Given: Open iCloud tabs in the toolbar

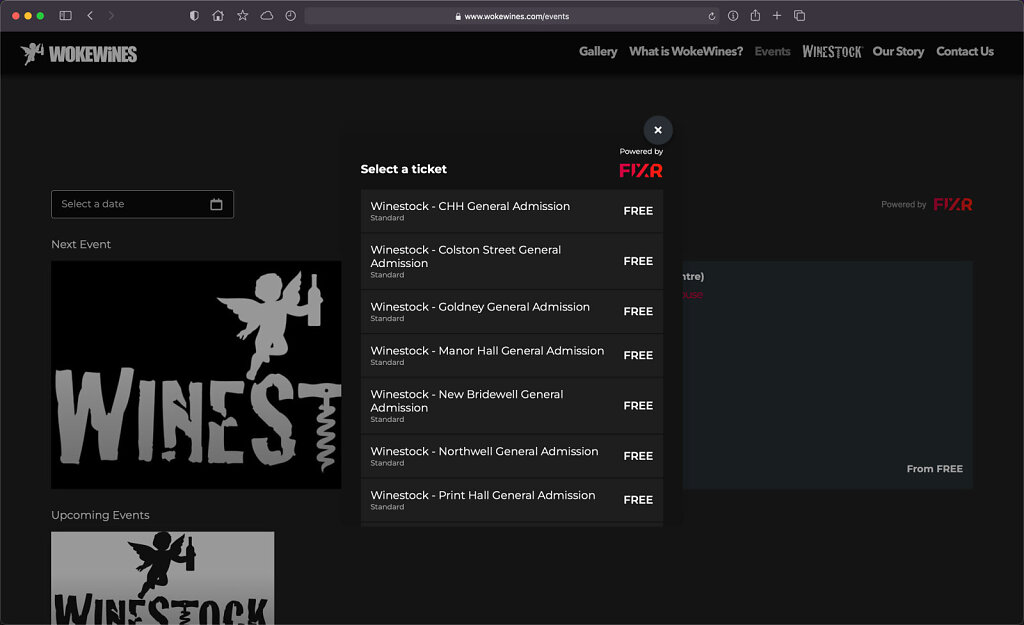Looking at the screenshot, I should point(266,16).
